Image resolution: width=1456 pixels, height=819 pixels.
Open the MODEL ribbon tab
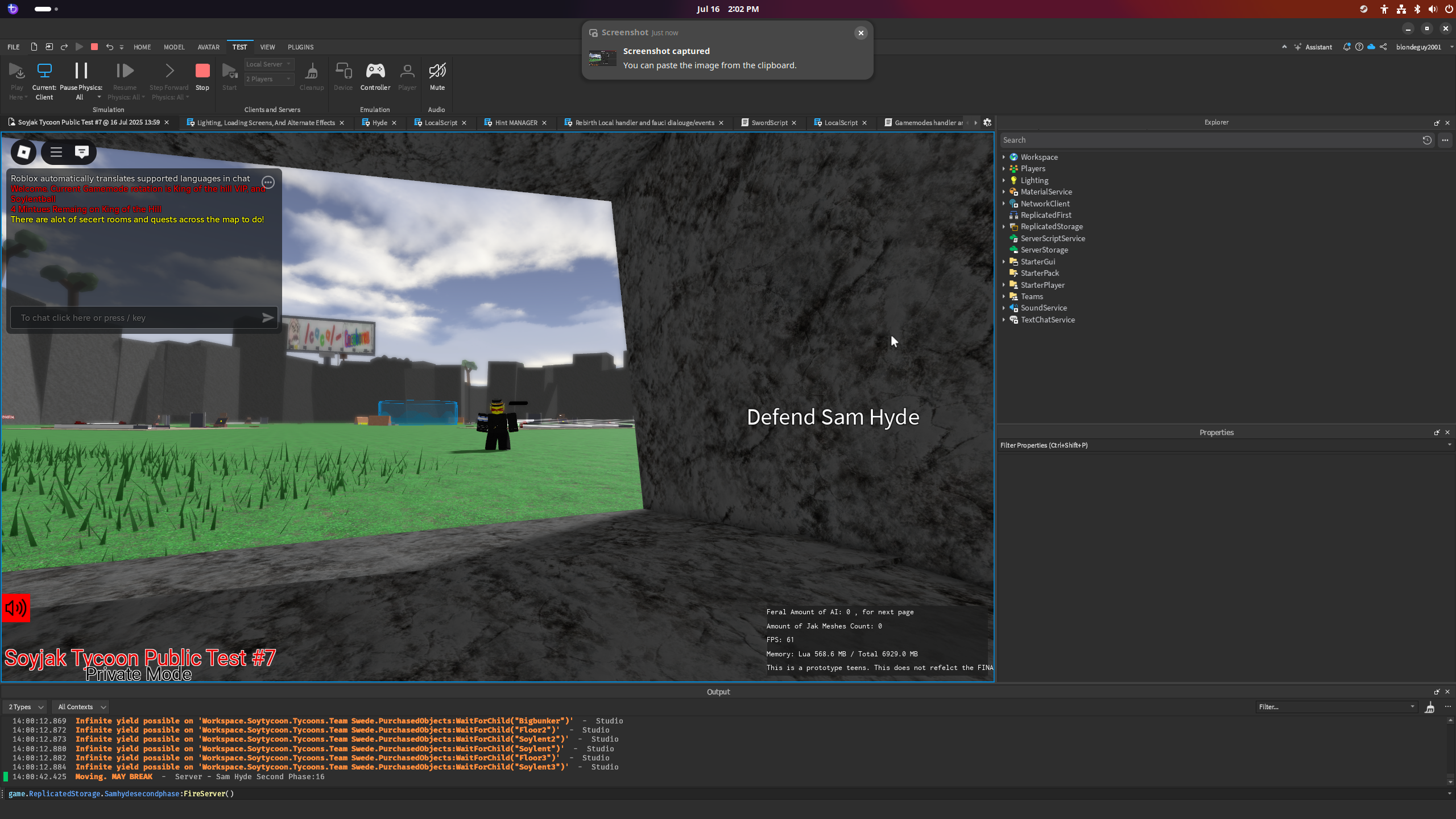click(174, 47)
